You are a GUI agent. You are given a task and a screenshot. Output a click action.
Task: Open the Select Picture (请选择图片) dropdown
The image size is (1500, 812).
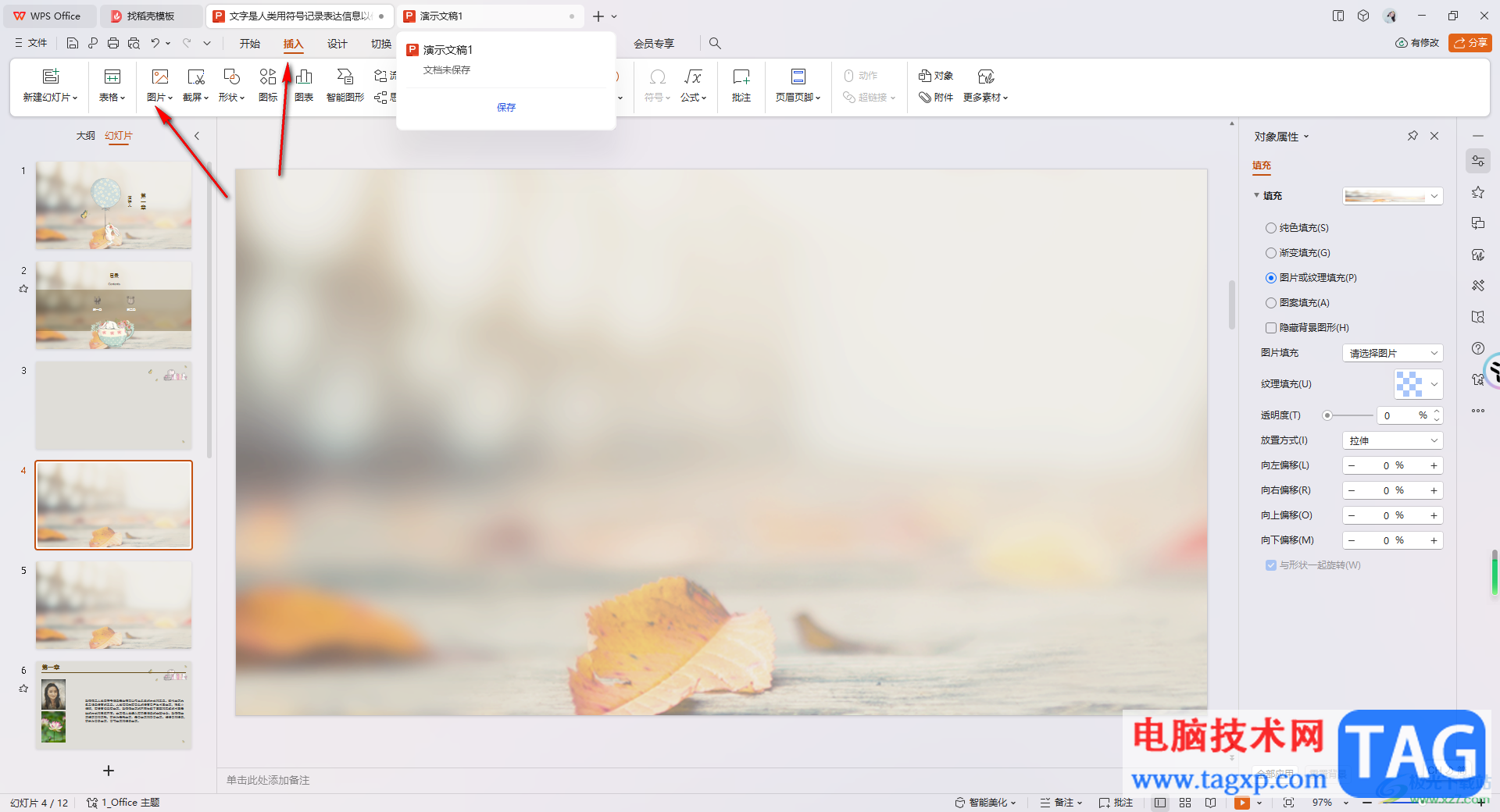(1392, 353)
